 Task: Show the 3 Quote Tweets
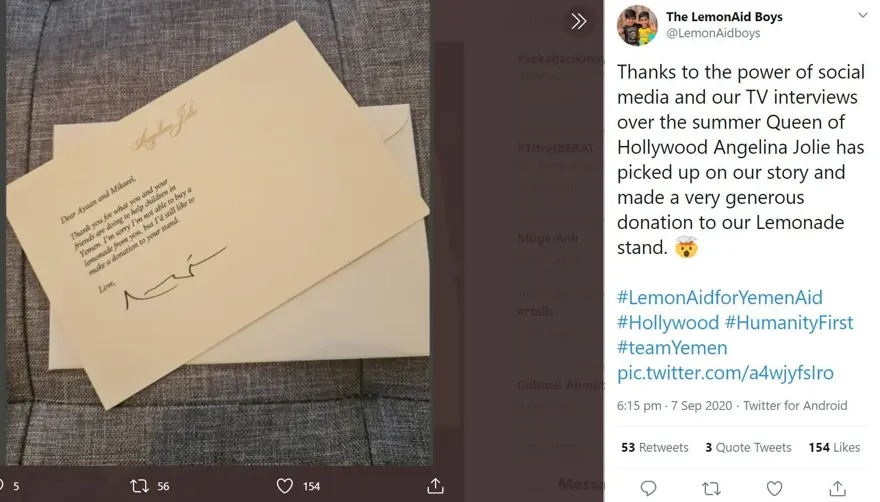click(x=747, y=447)
